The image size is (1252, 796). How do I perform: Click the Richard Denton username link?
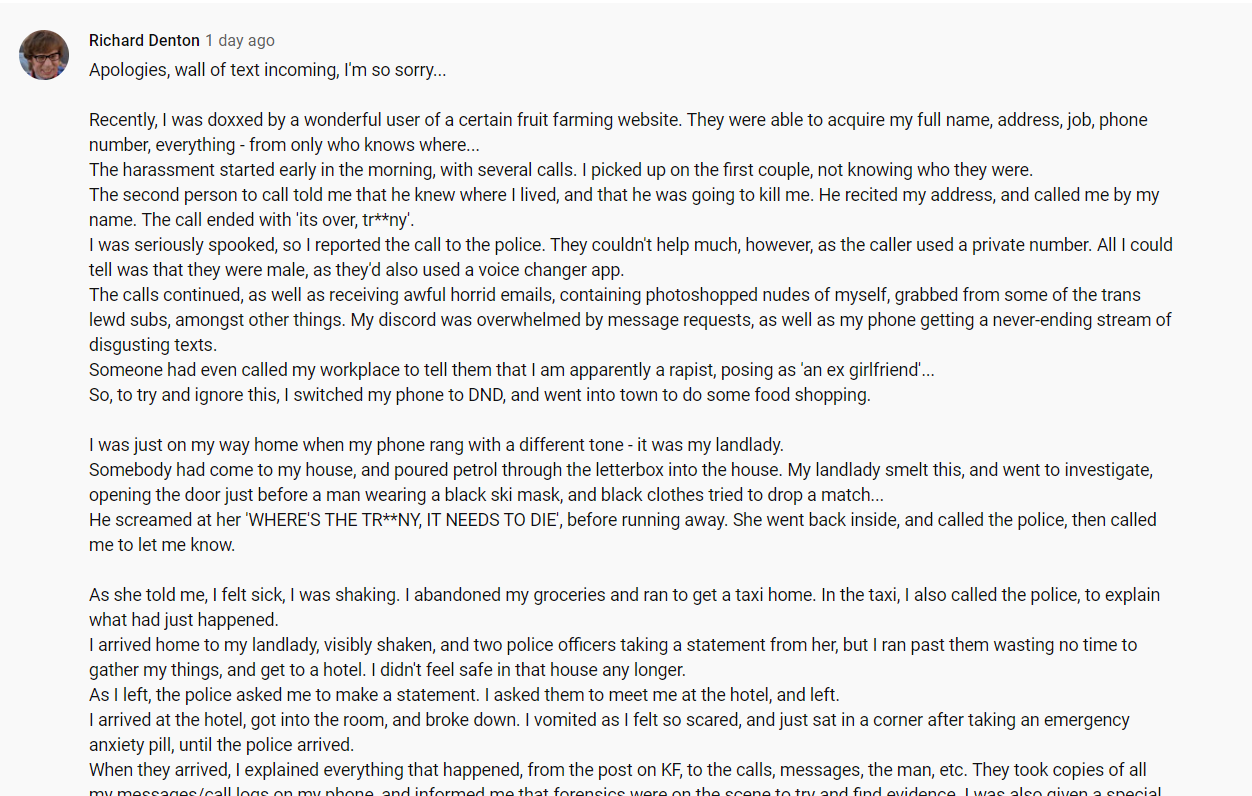(144, 41)
